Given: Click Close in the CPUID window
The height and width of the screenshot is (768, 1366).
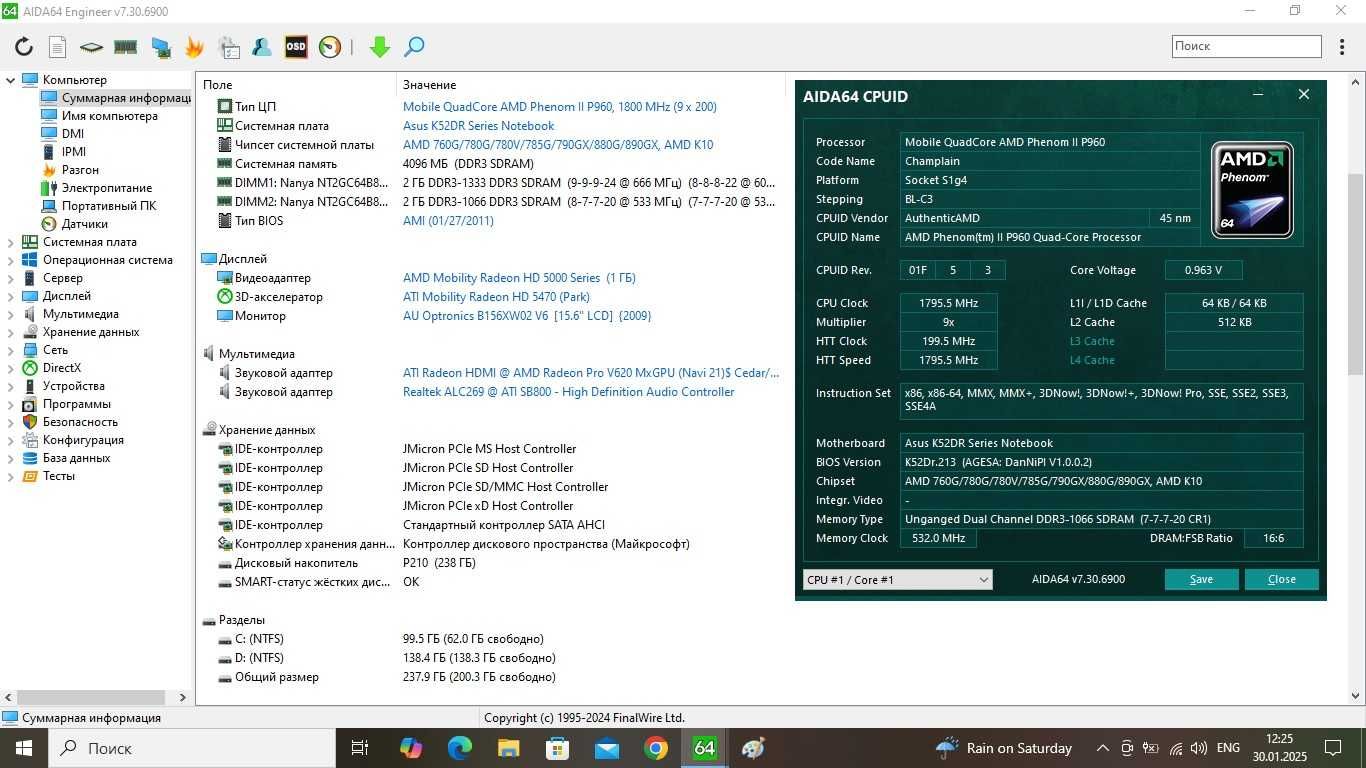Looking at the screenshot, I should 1281,580.
